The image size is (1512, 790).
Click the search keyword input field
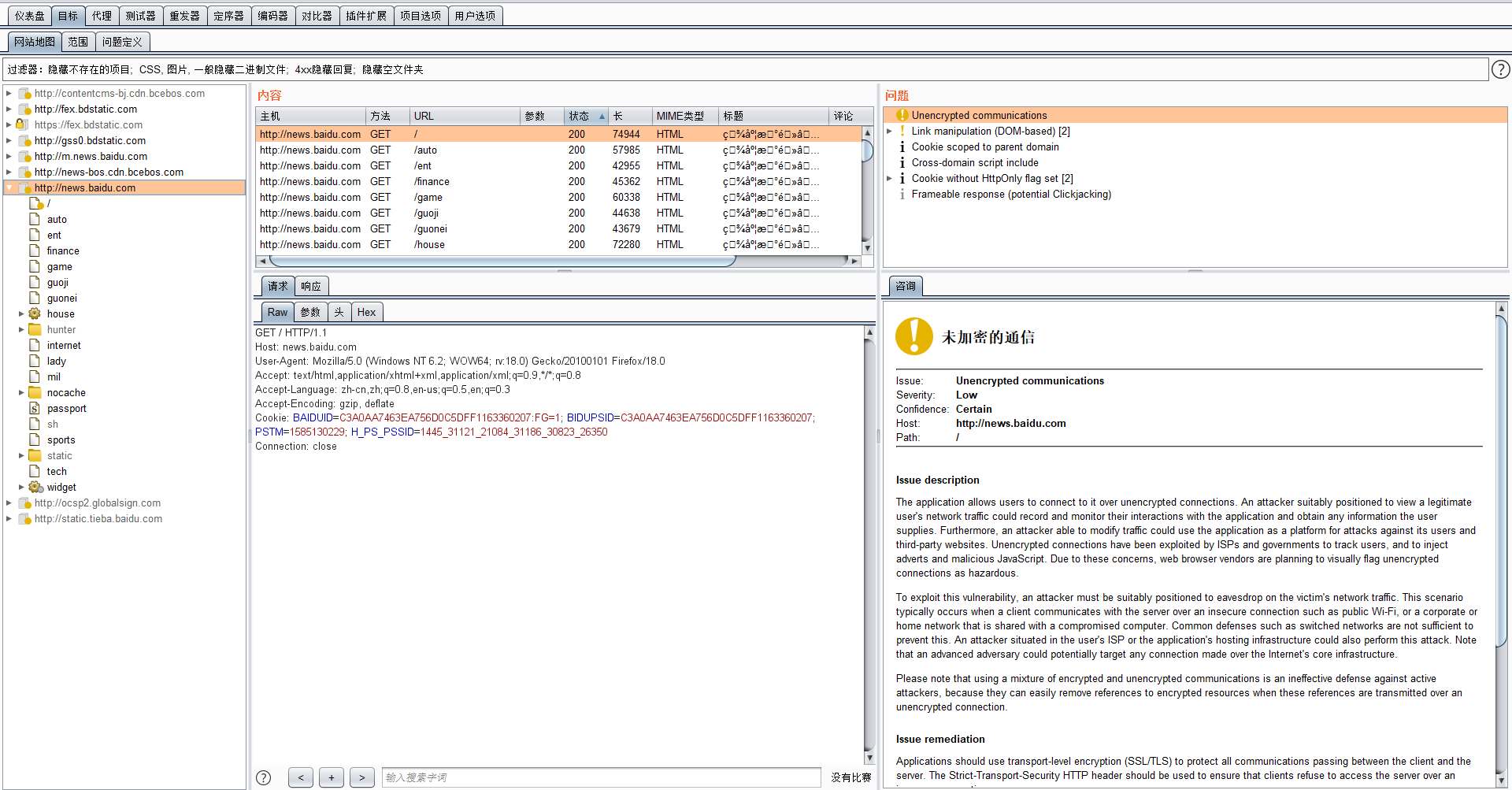(601, 777)
